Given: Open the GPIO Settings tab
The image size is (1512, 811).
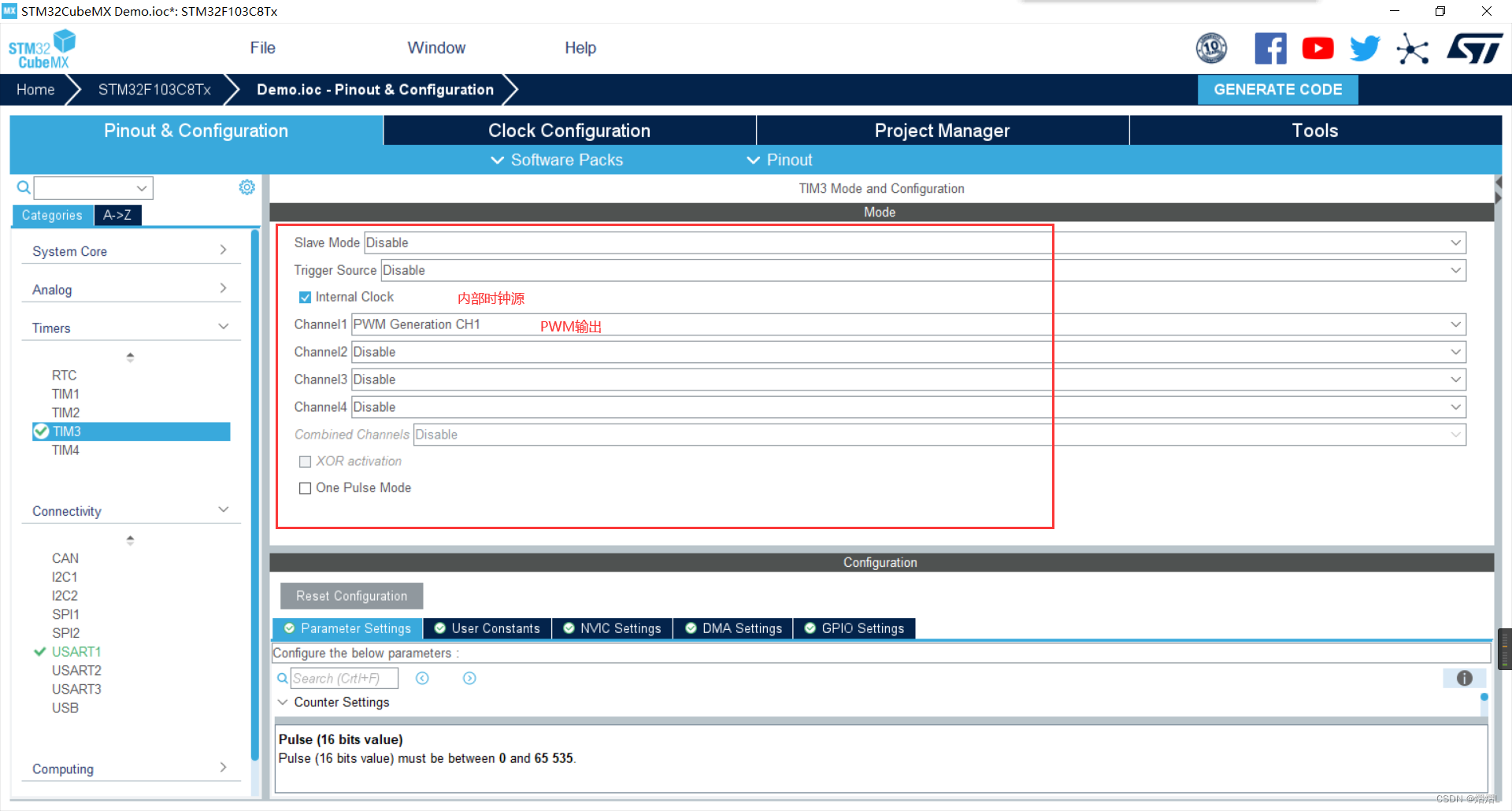Looking at the screenshot, I should [855, 628].
